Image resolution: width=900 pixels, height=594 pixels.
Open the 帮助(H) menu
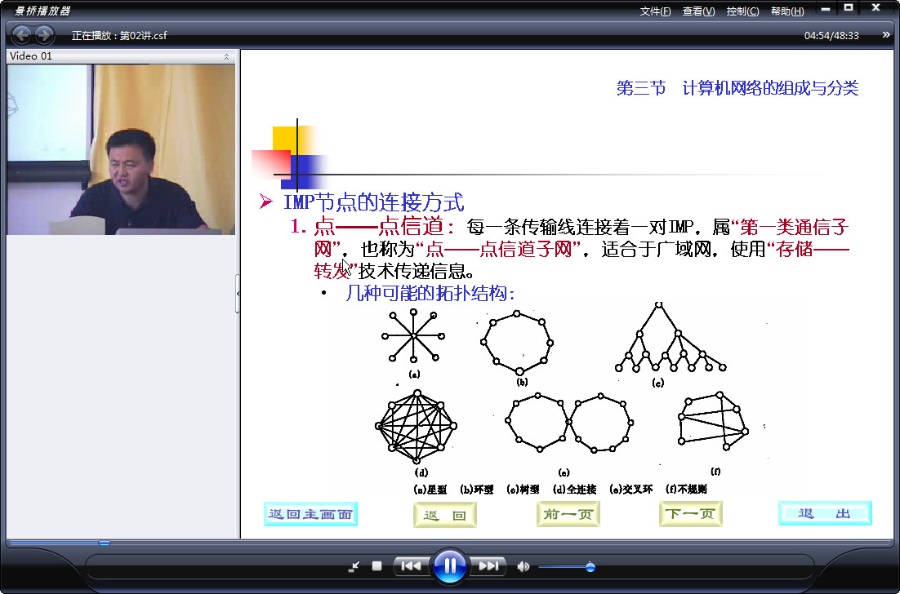tap(787, 11)
